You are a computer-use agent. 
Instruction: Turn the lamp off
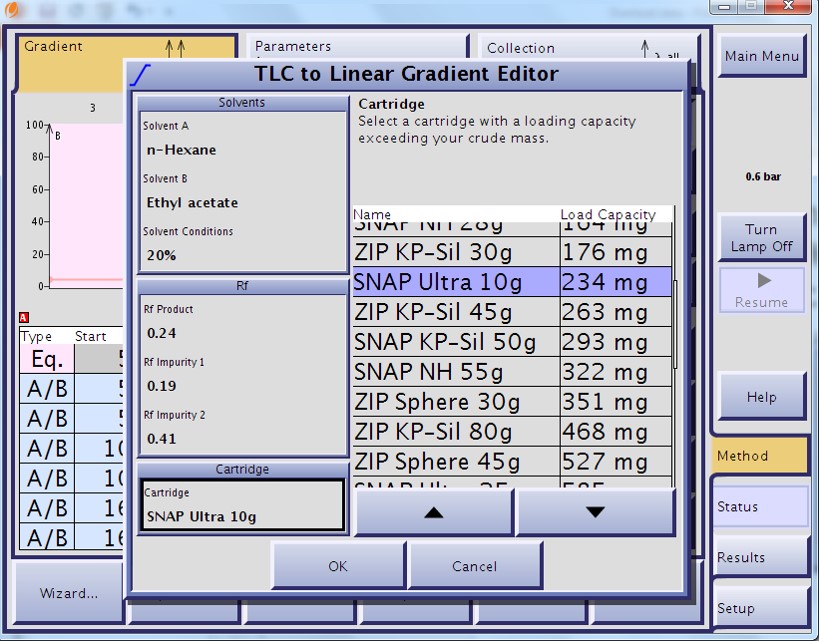pyautogui.click(x=762, y=238)
